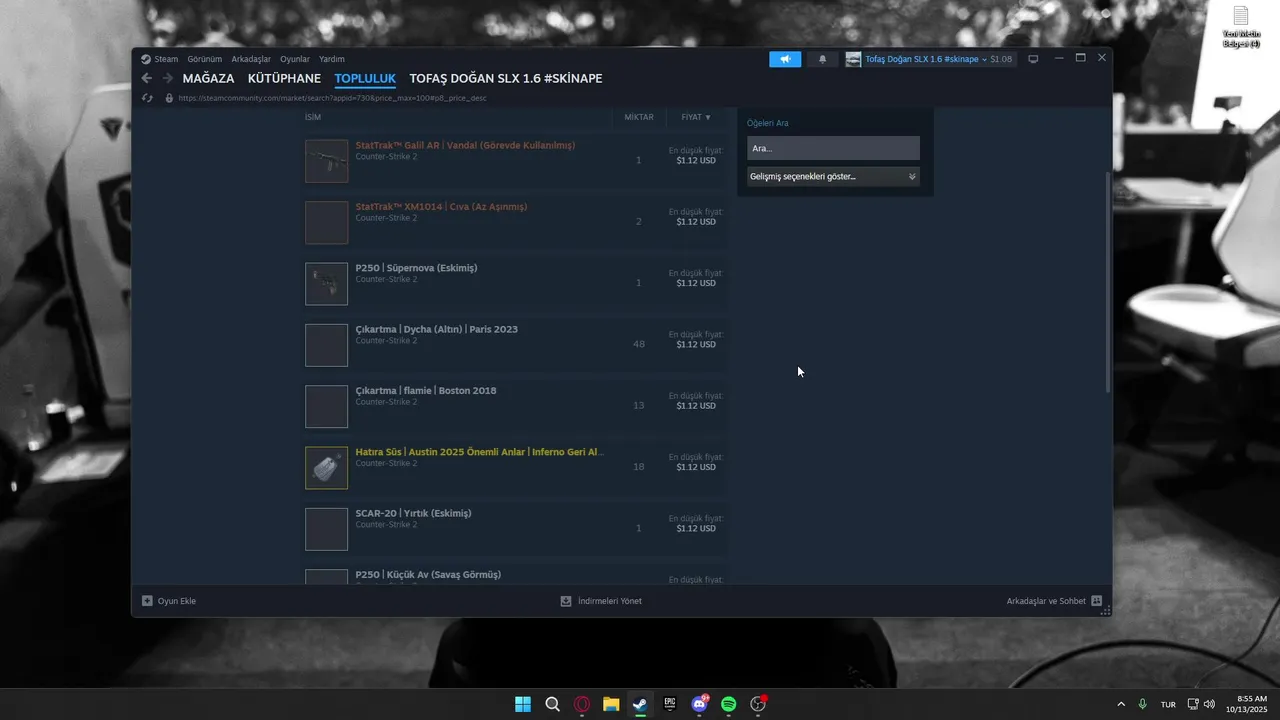Open Discord from the taskbar
Viewport: 1280px width, 720px height.
699,704
